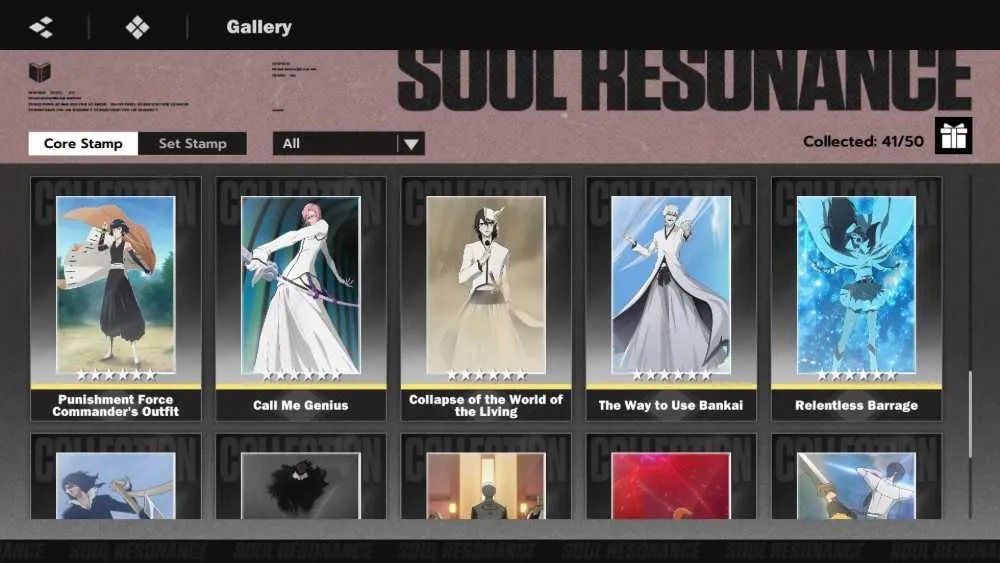Open the hallway figure stamp in second row
This screenshot has height=563, width=1000.
pos(486,477)
